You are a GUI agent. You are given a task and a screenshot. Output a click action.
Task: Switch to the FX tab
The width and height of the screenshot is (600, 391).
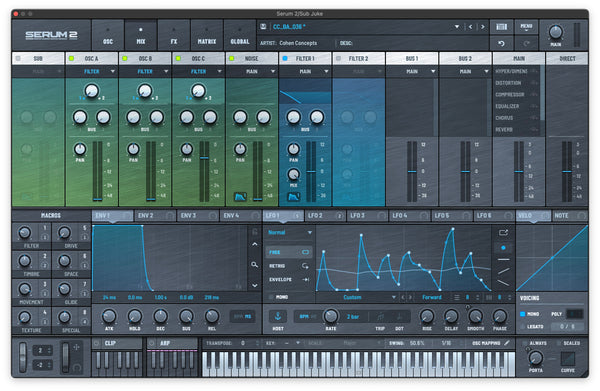point(174,35)
